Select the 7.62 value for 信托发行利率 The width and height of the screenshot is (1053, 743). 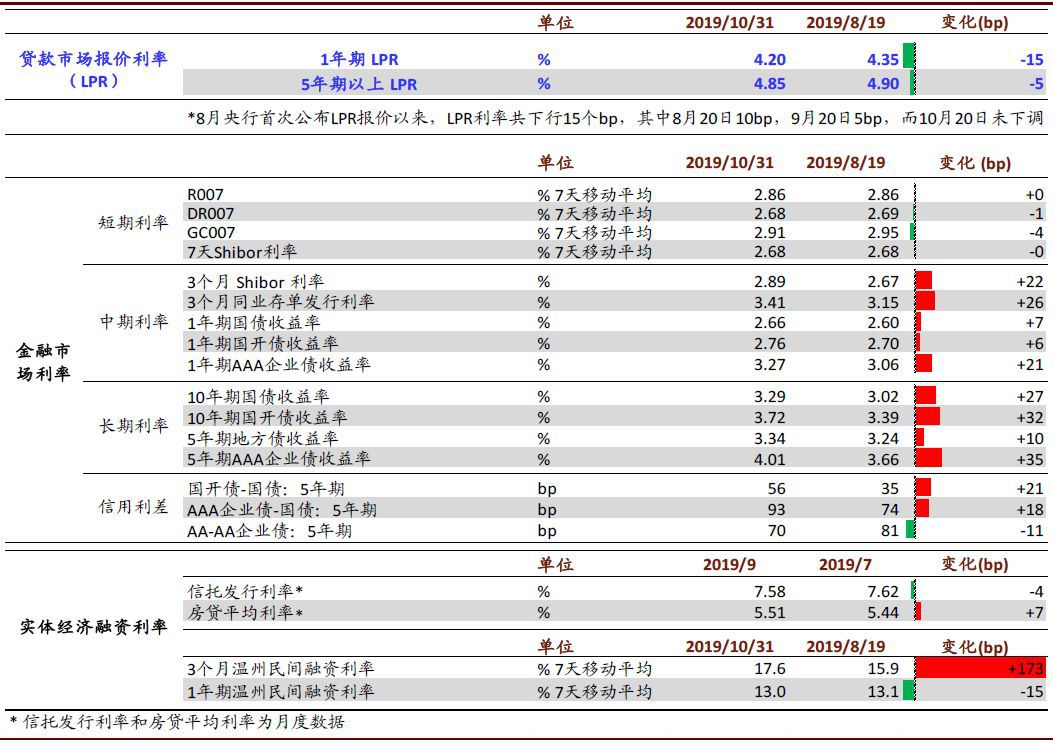(883, 591)
